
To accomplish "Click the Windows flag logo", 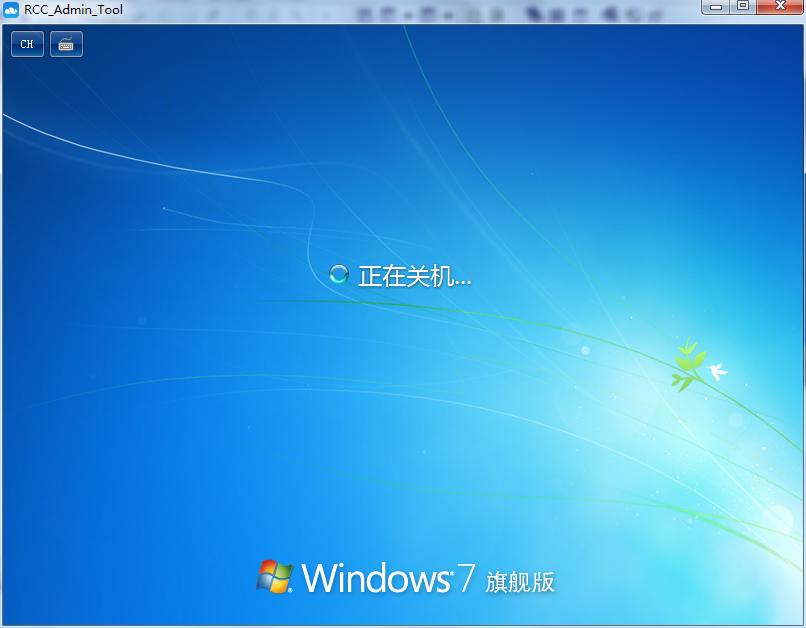I will click(274, 577).
